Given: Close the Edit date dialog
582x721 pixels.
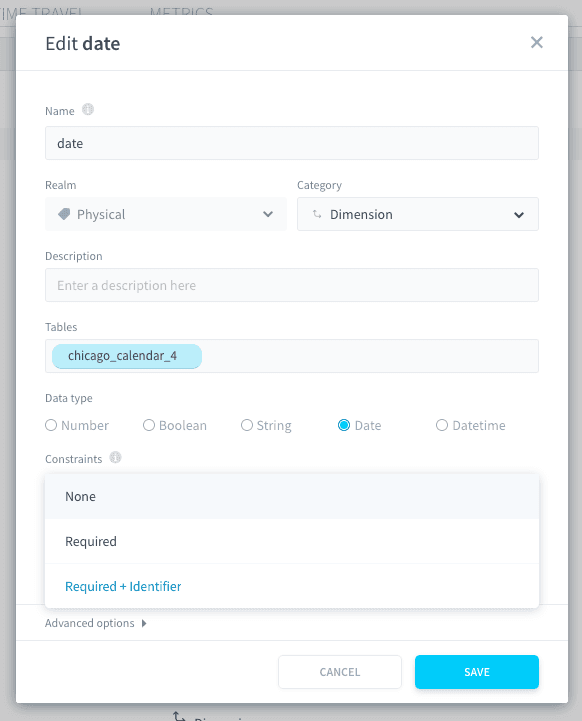Looking at the screenshot, I should click(536, 42).
